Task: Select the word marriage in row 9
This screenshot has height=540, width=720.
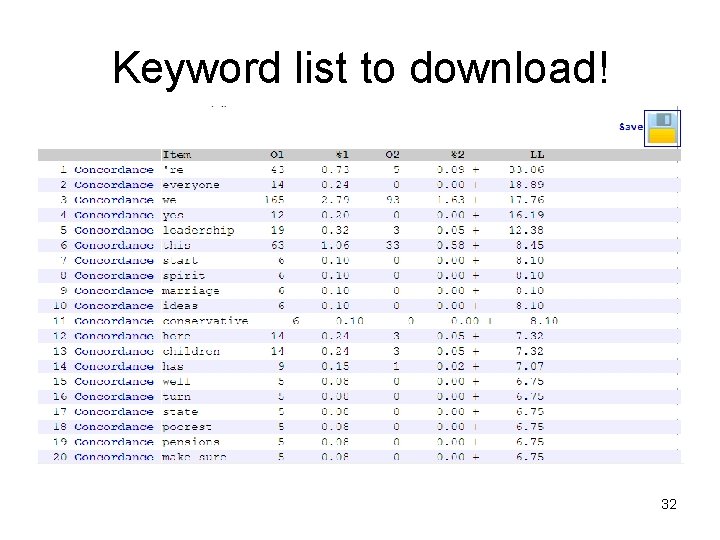Action: (191, 291)
